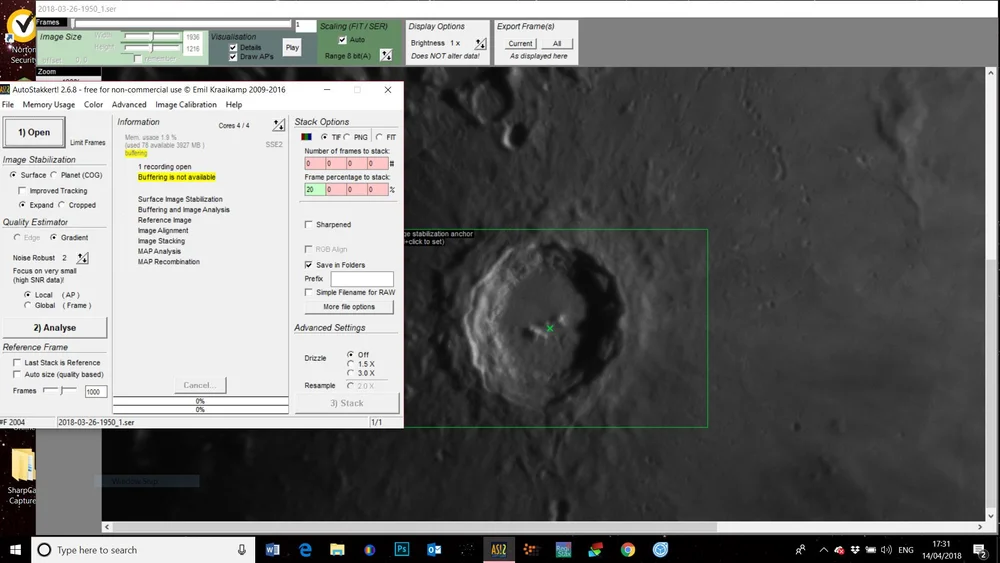Image resolution: width=1000 pixels, height=563 pixels.
Task: Export All frames button
Action: 557,43
